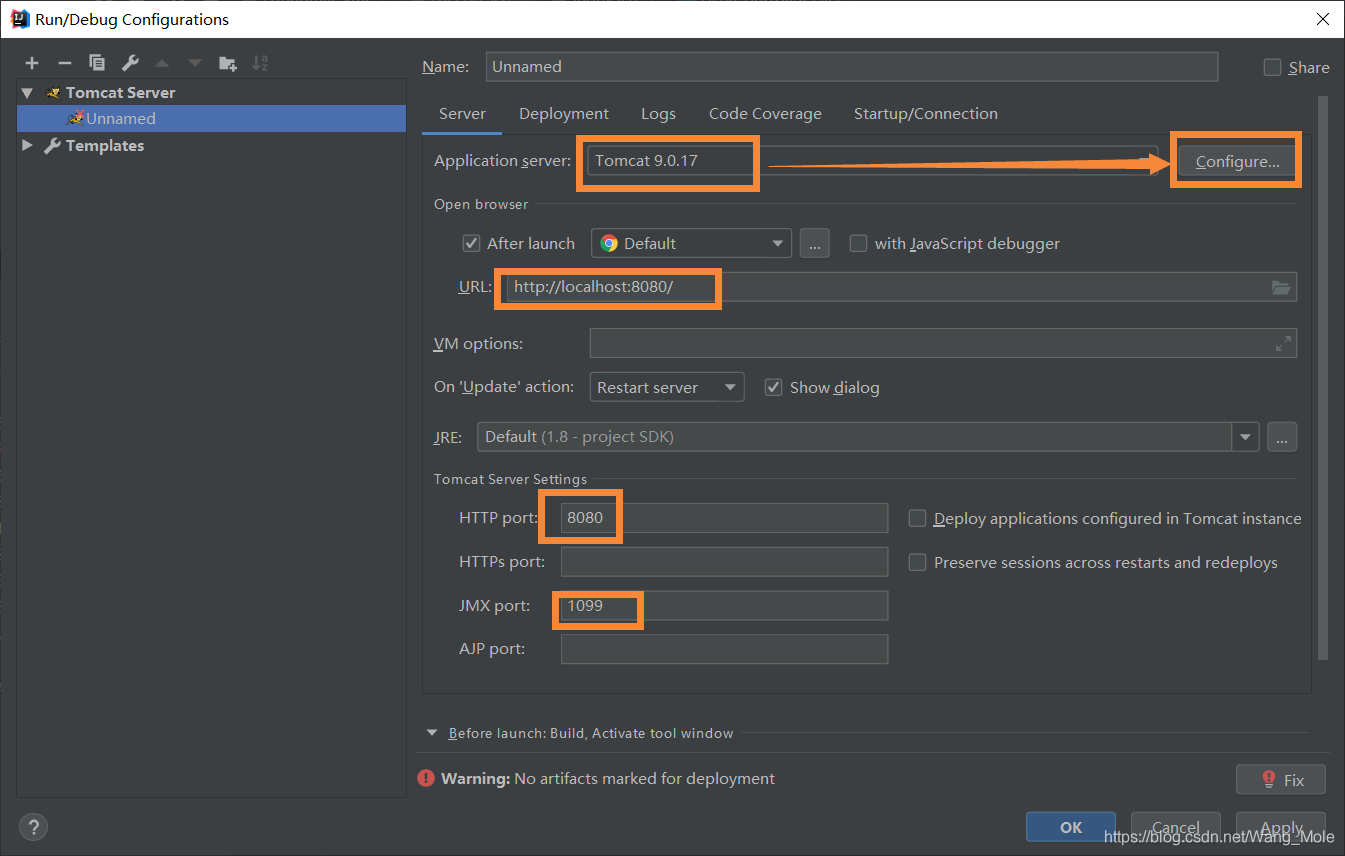The width and height of the screenshot is (1345, 856).
Task: Check Preserve sessions across restarts and redeploys
Action: 917,562
